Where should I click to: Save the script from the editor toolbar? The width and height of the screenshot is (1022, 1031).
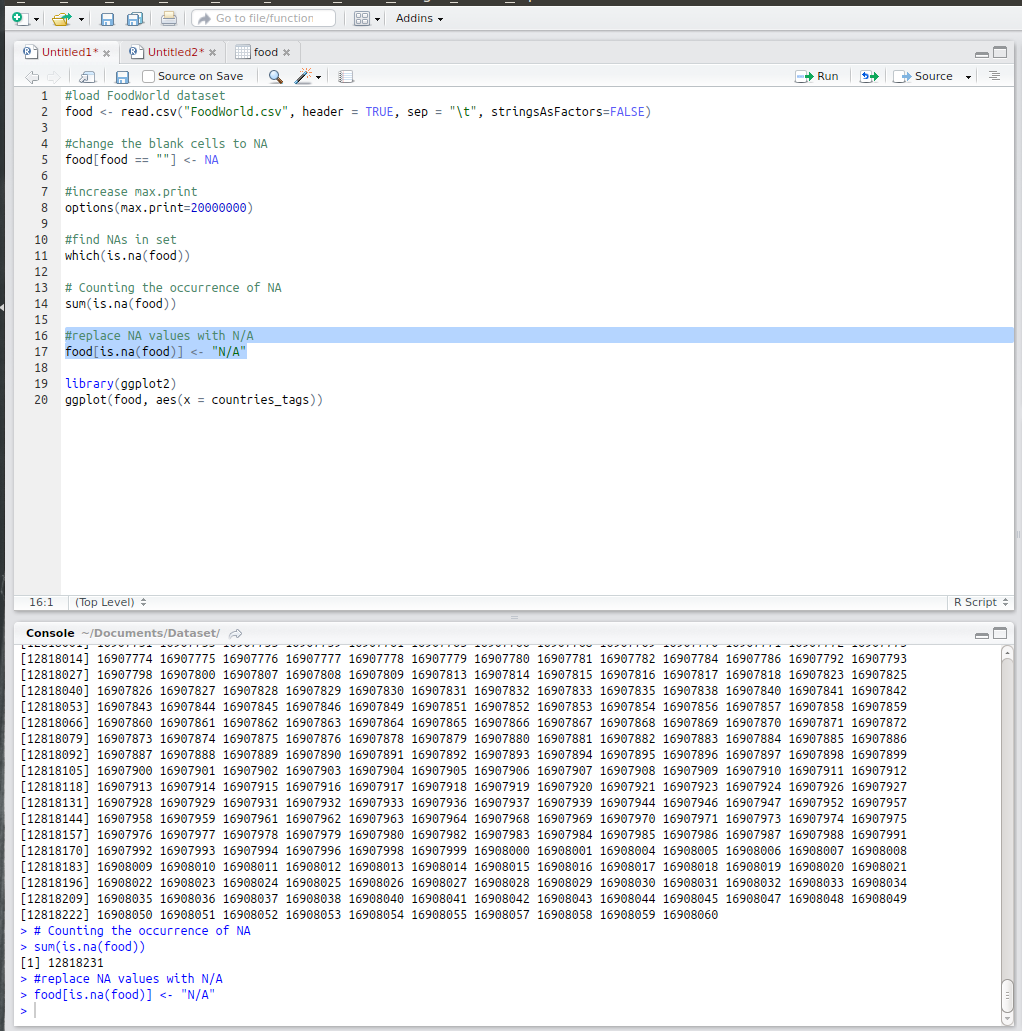[x=122, y=77]
